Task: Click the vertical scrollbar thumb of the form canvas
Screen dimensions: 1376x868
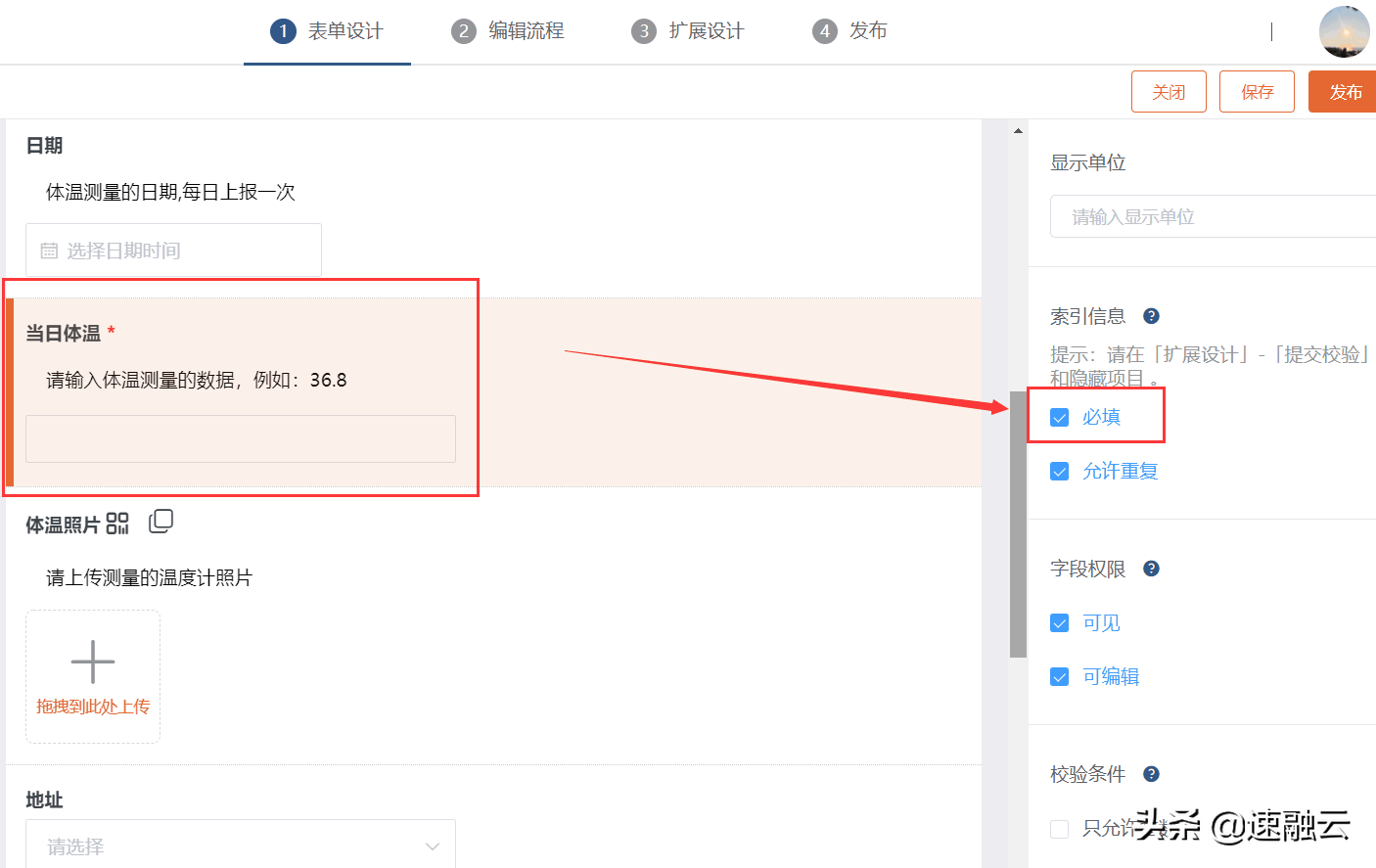Action: click(1018, 524)
